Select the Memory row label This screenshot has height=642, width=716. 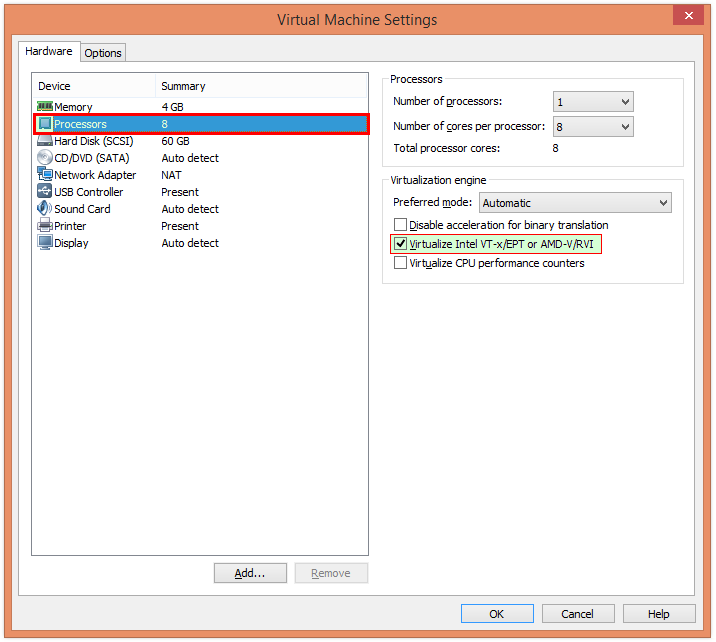pos(73,107)
